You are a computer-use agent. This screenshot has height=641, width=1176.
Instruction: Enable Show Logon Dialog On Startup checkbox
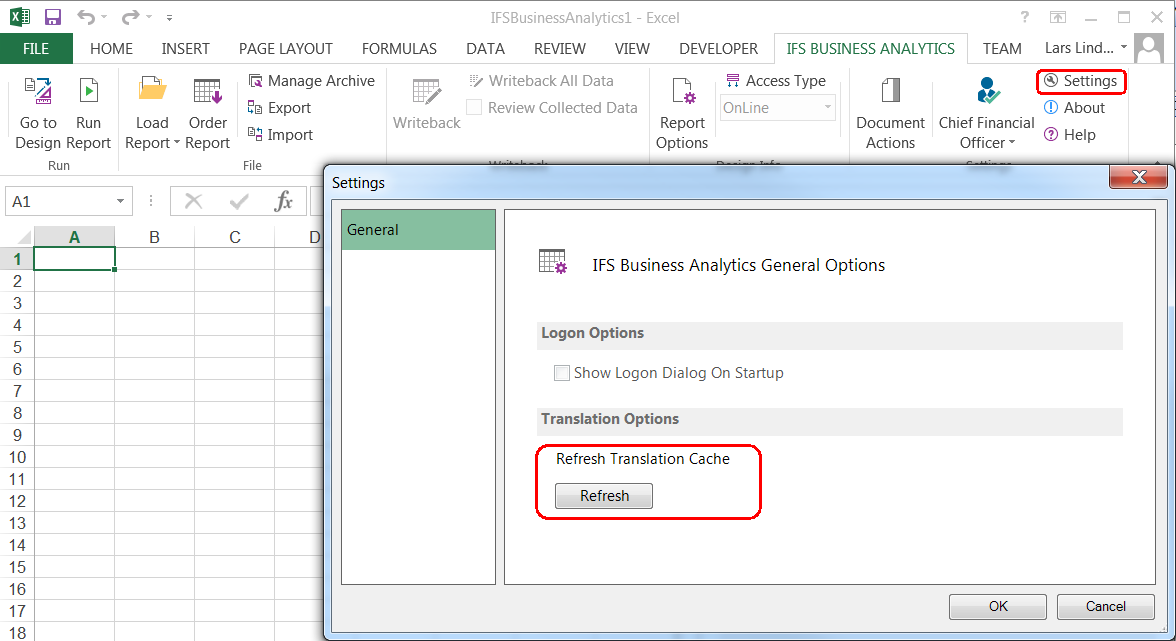point(562,373)
